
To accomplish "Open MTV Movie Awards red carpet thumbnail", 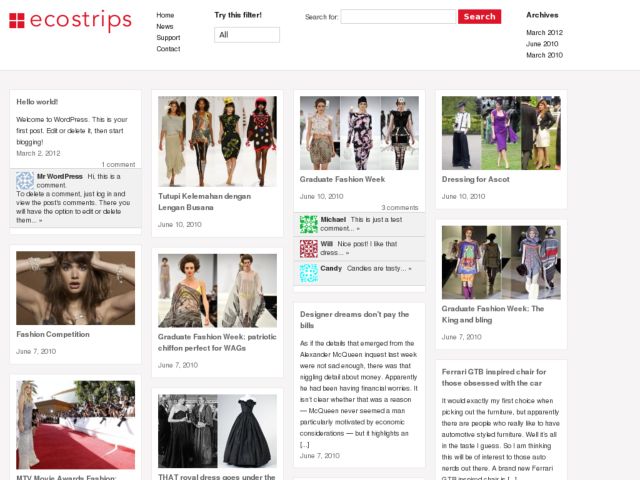I will click(x=76, y=425).
